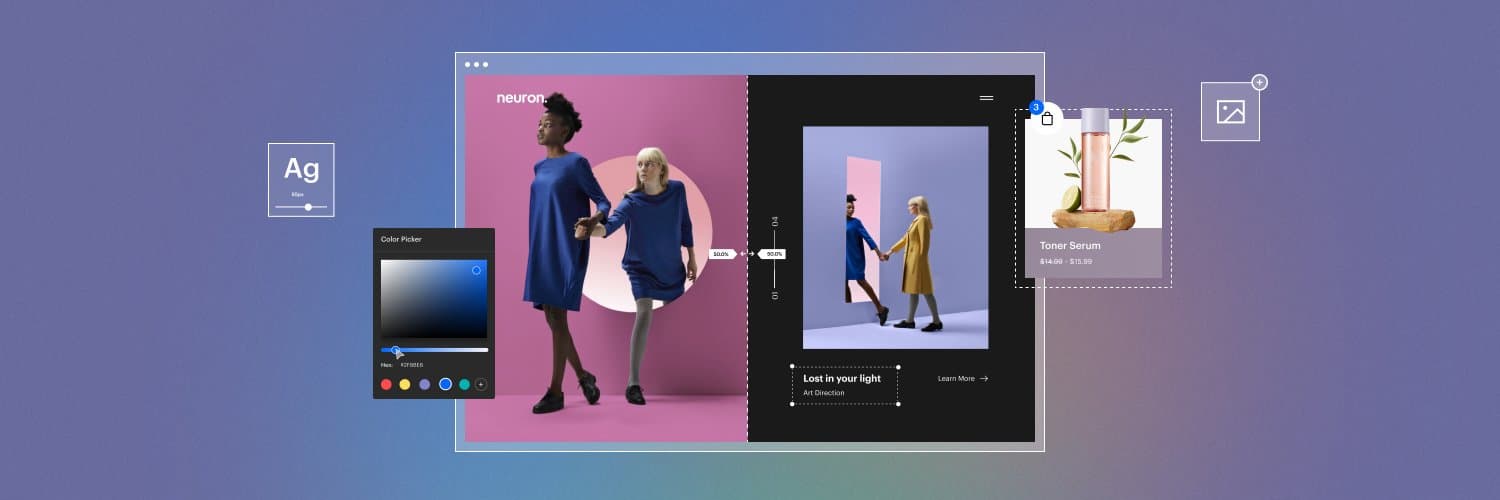This screenshot has height=500, width=1500.
Task: Open the hamburger menu icon
Action: click(986, 98)
